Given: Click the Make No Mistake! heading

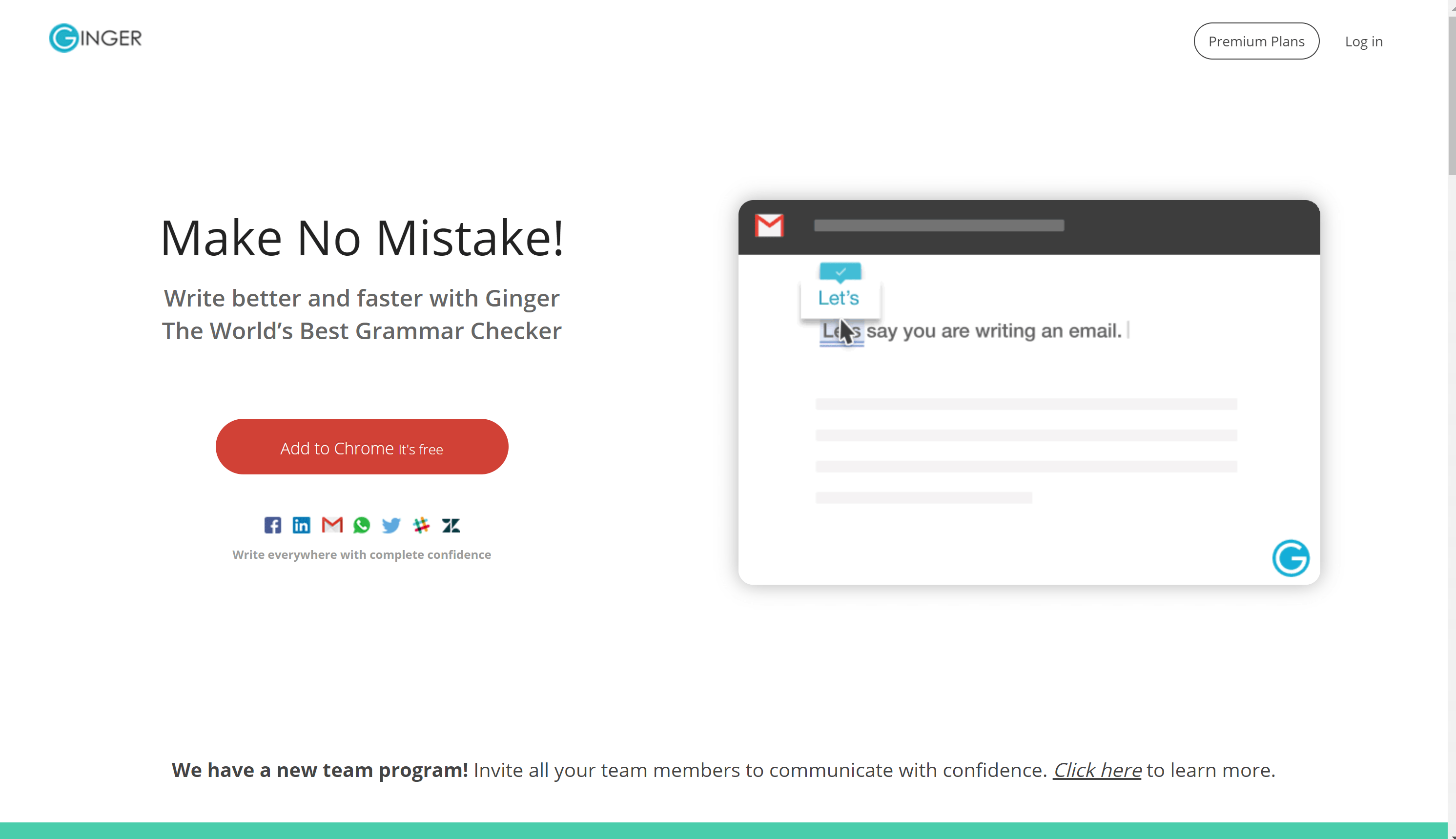Looking at the screenshot, I should pyautogui.click(x=362, y=237).
